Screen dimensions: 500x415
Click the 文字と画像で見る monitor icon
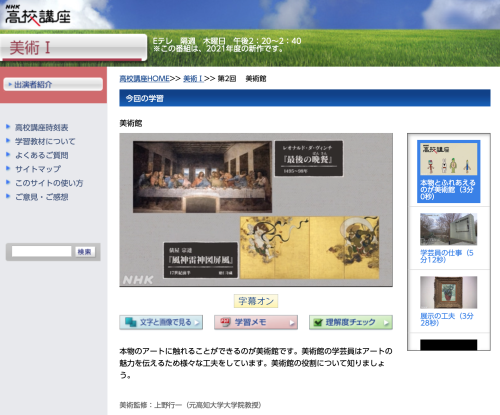point(130,322)
